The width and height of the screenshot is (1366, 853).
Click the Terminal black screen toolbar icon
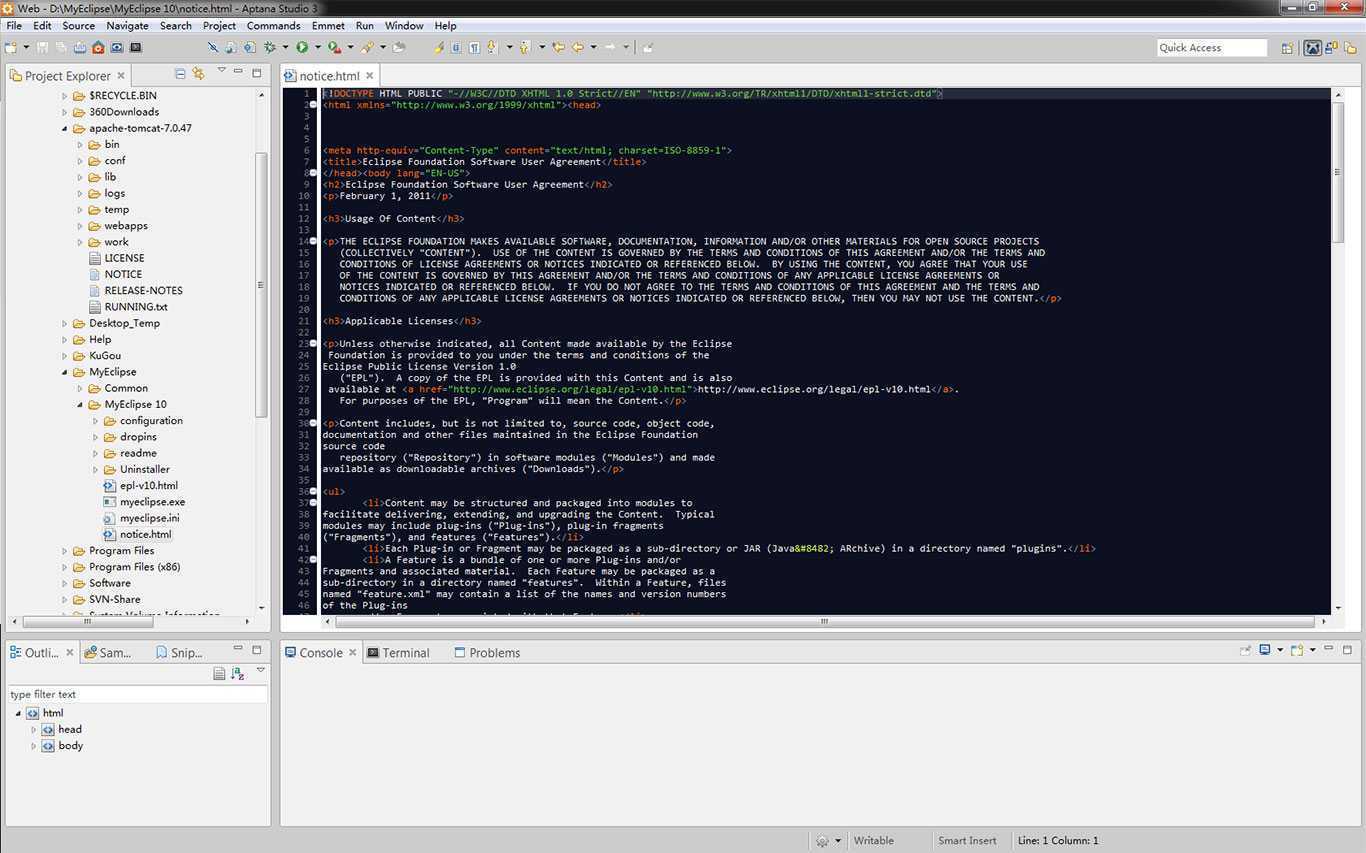click(x=136, y=47)
